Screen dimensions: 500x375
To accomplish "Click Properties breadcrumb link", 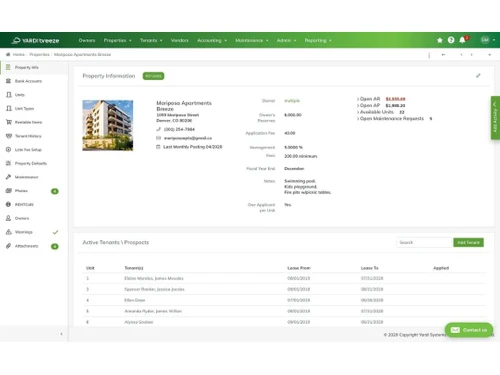I will pos(39,54).
